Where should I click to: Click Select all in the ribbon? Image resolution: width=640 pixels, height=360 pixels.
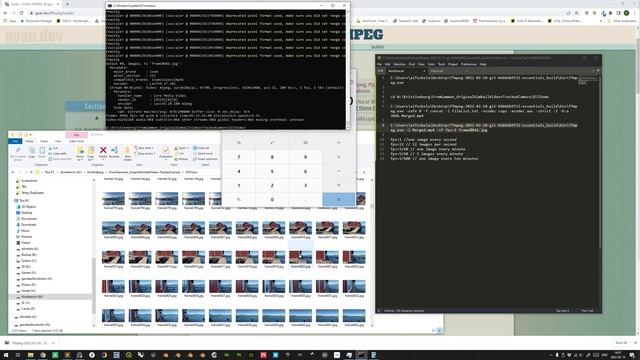[x=201, y=148]
